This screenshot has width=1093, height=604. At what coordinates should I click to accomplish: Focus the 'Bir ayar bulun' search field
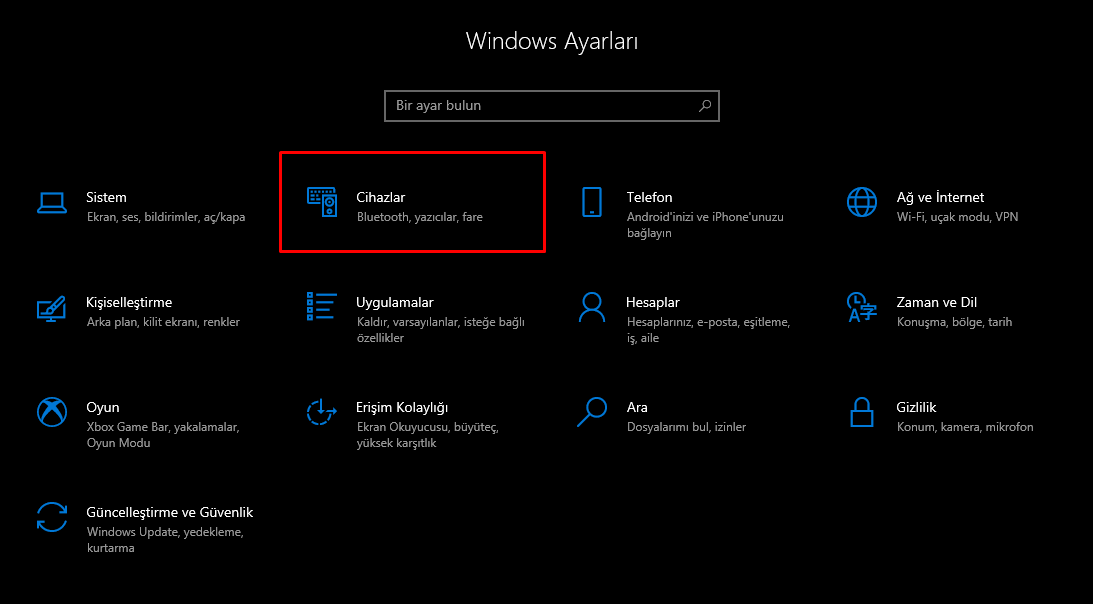551,106
